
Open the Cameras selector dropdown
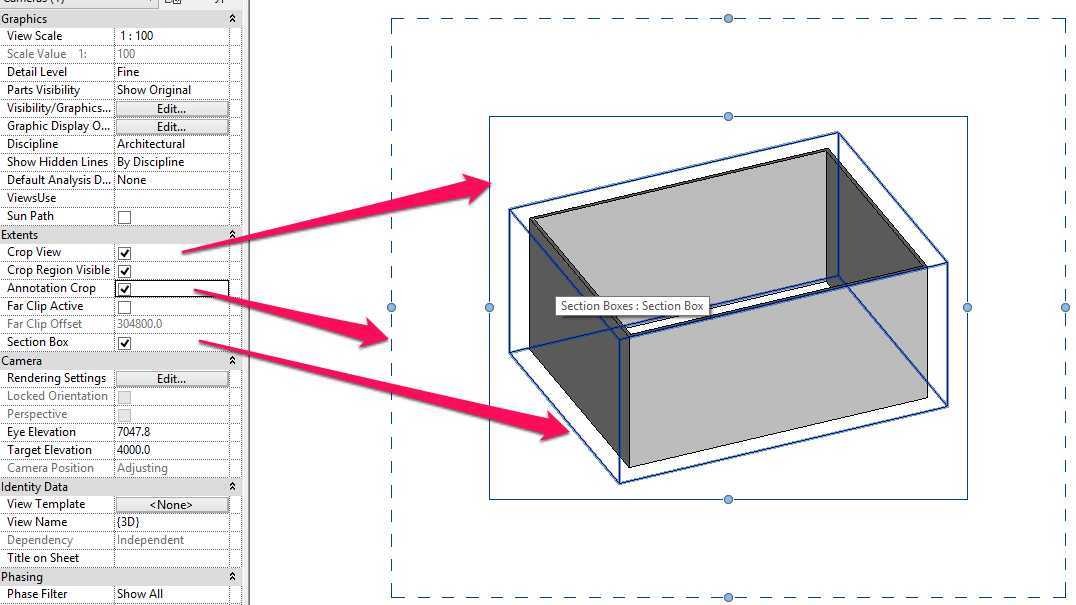coord(148,4)
